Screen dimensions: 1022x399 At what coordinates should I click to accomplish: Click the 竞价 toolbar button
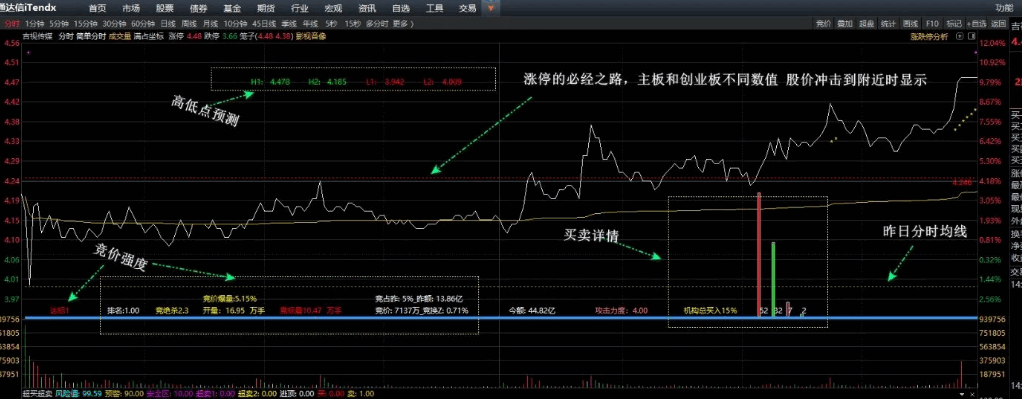click(823, 23)
